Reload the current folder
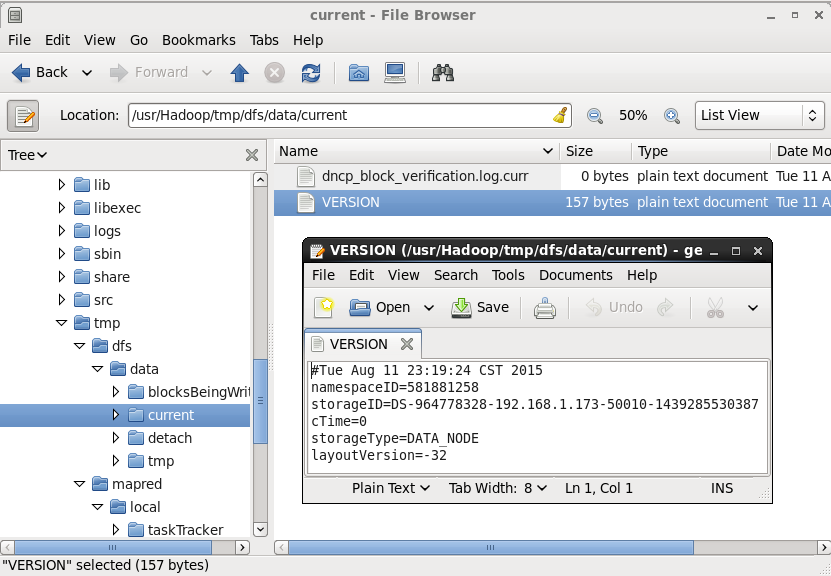 311,73
